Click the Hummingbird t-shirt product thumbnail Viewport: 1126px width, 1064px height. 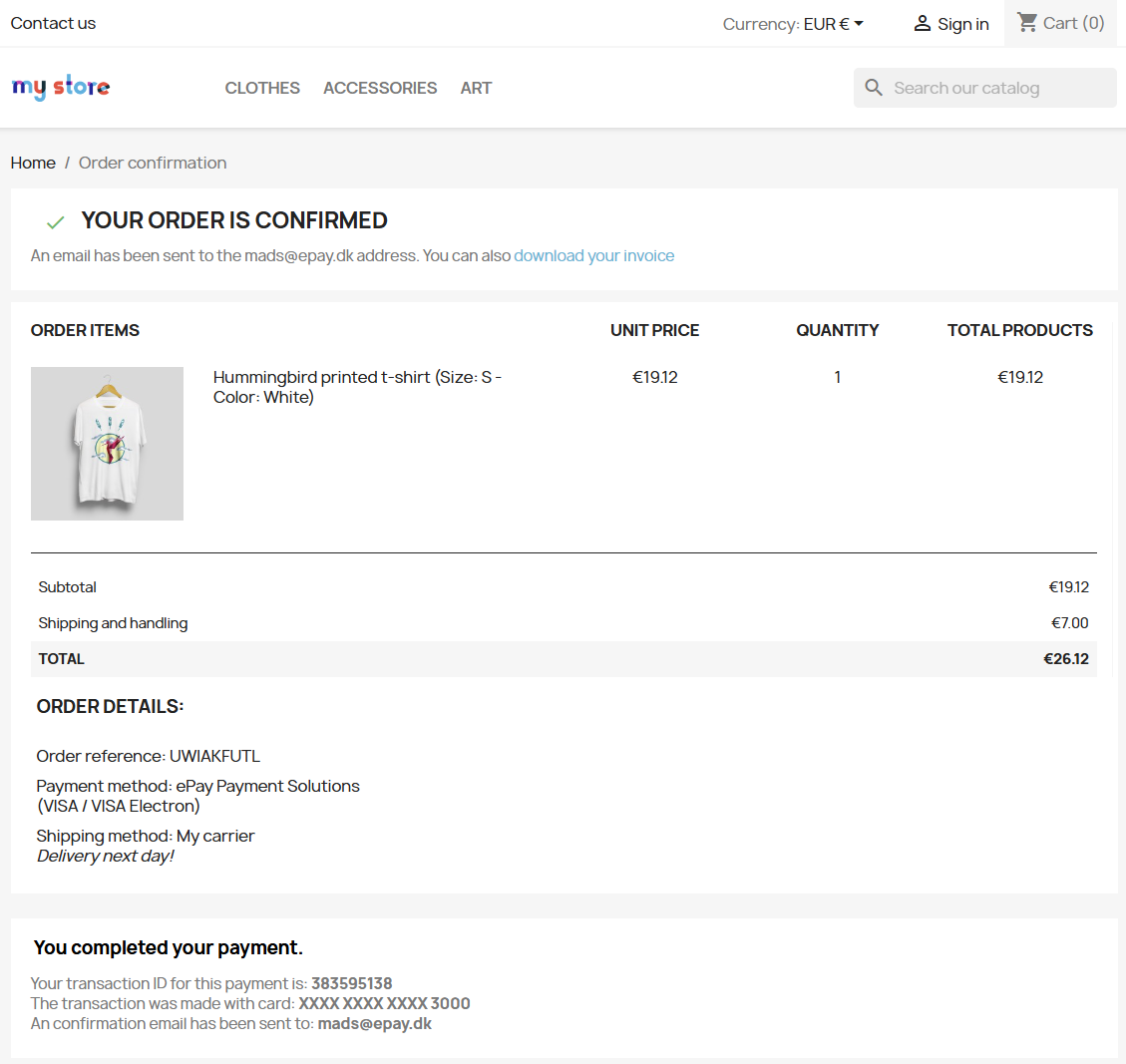(107, 443)
